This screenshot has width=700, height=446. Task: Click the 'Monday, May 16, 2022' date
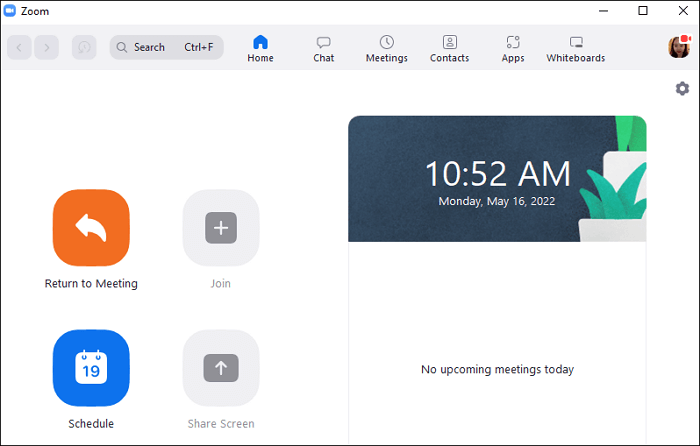[x=497, y=201]
